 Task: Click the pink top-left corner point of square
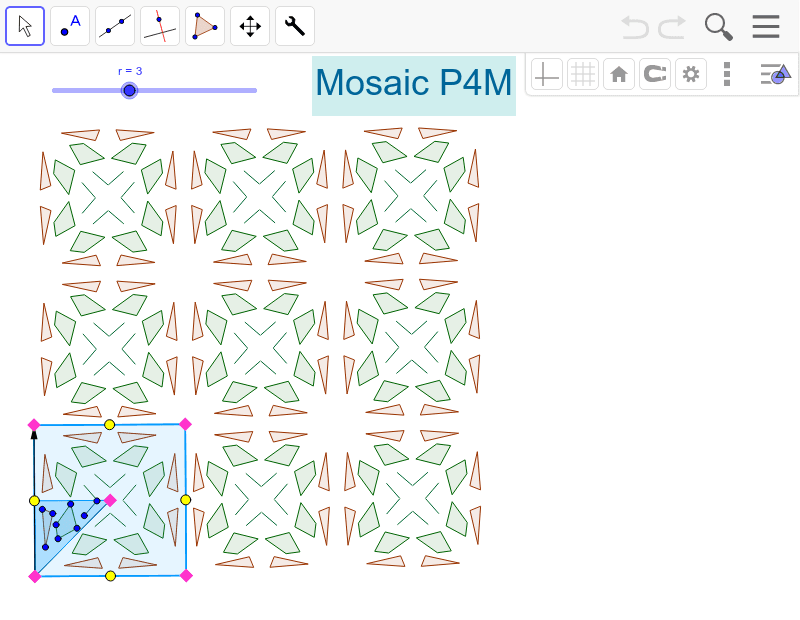coord(34,425)
